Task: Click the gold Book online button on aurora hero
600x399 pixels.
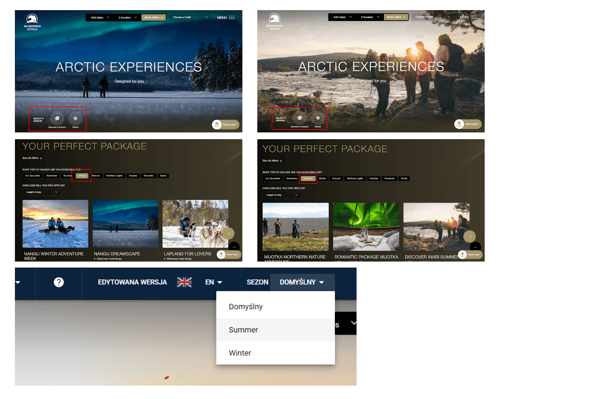Action: pyautogui.click(x=154, y=18)
